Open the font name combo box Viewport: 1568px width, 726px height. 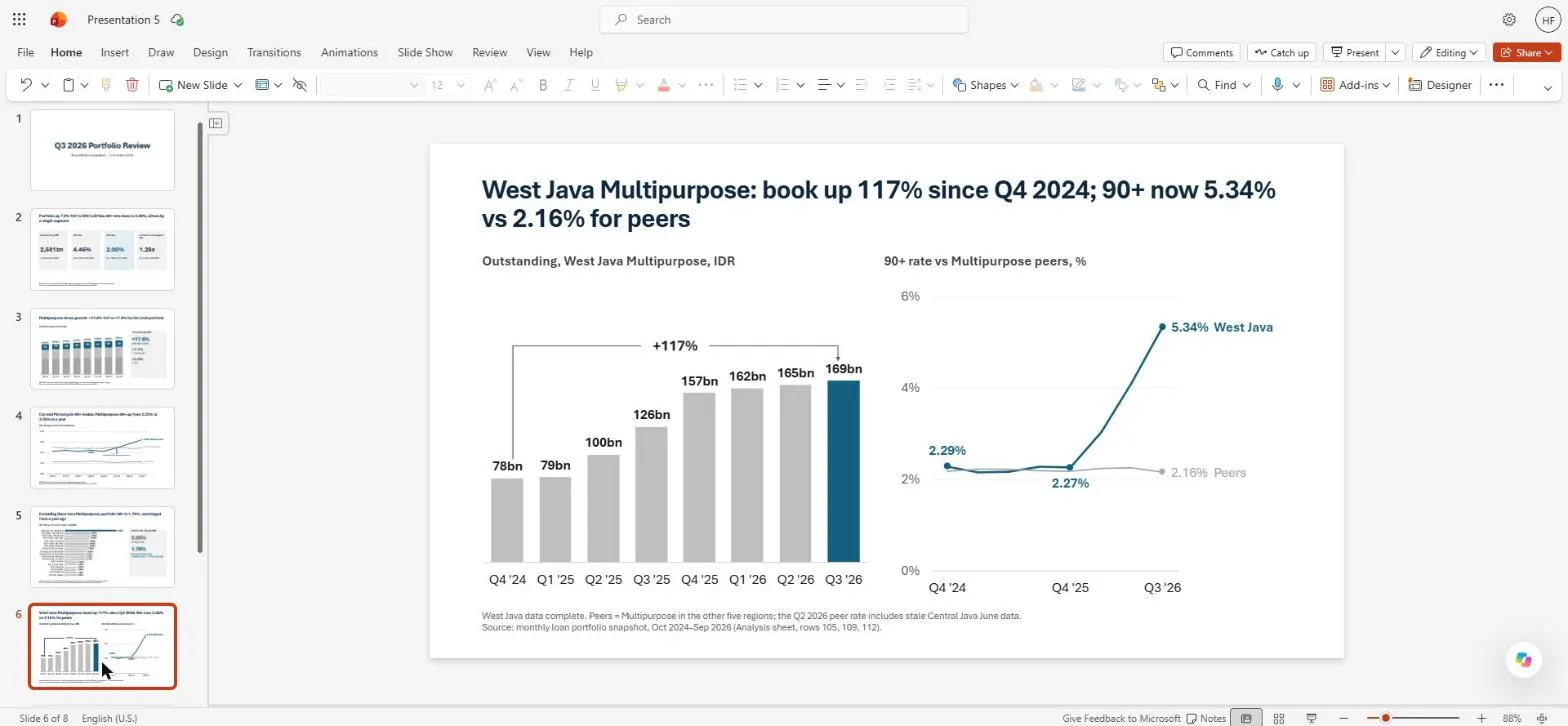(370, 85)
